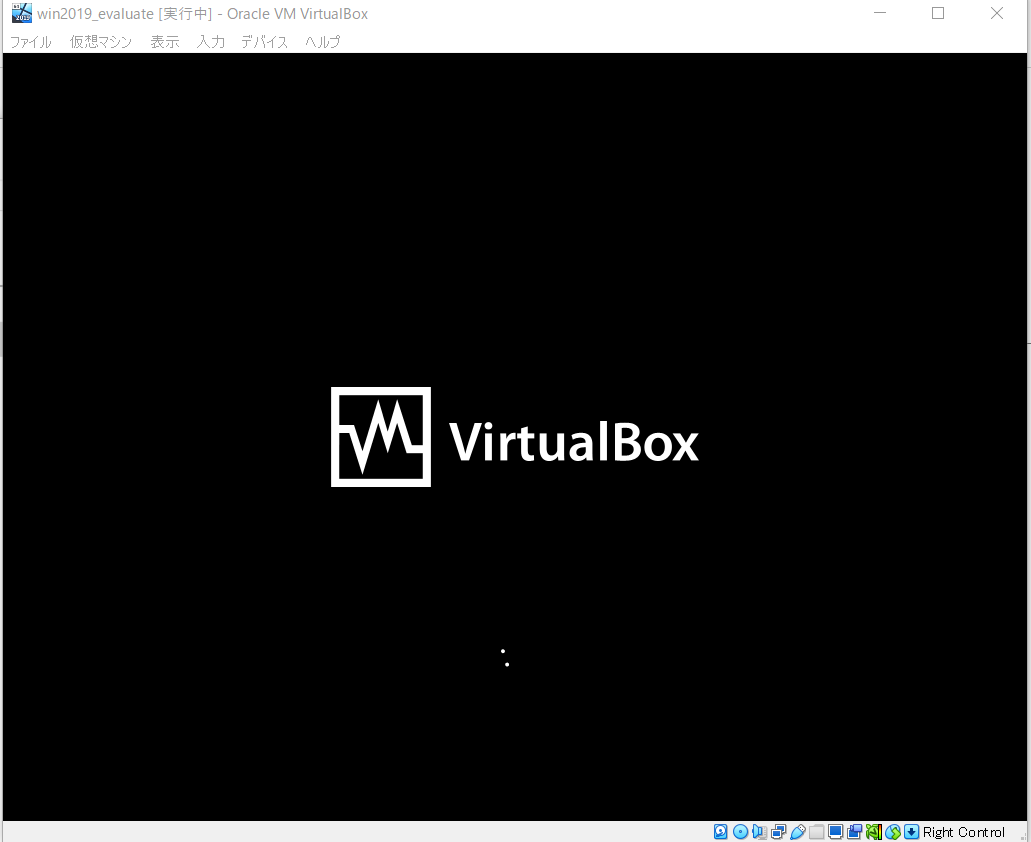Minimize the VirtualBox VM window

point(880,13)
